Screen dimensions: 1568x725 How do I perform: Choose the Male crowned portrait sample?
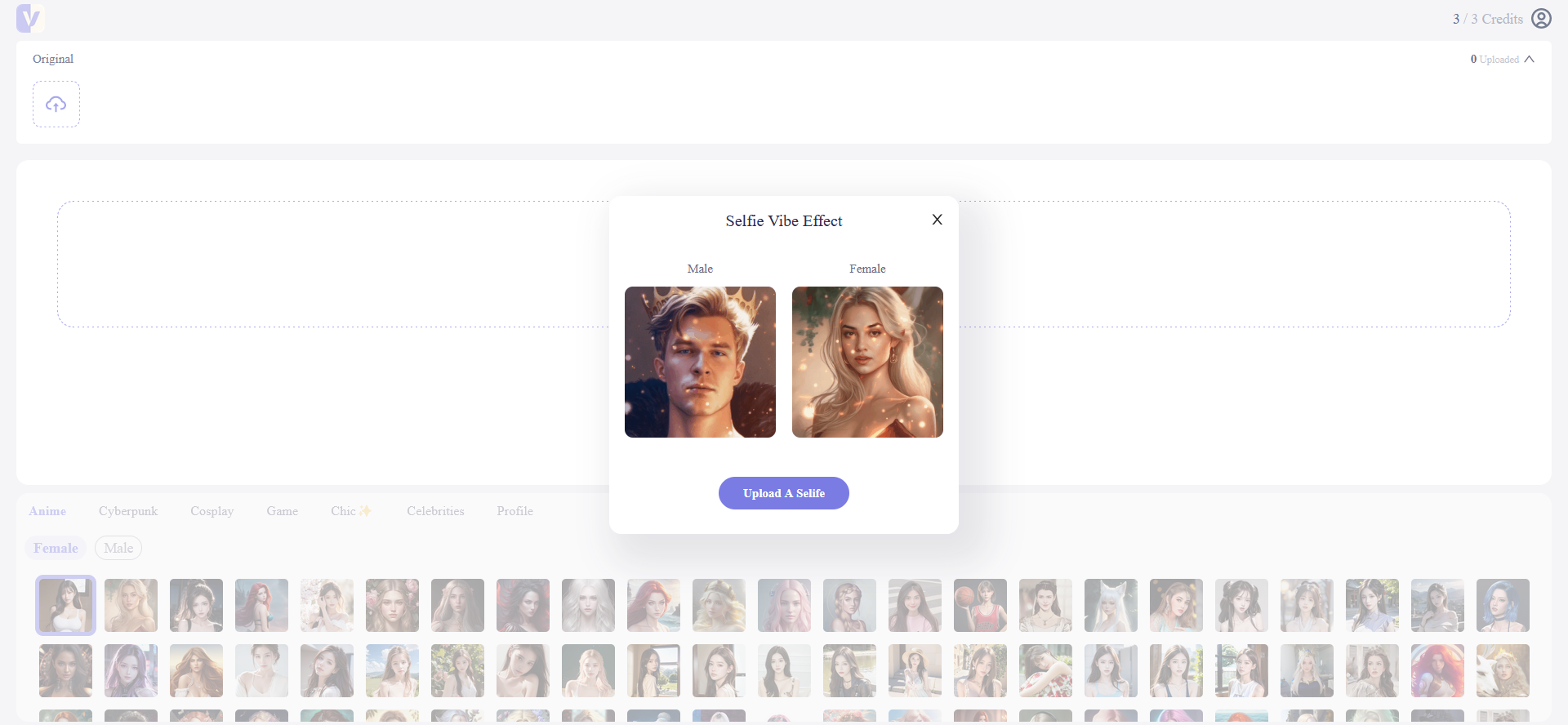pos(700,362)
